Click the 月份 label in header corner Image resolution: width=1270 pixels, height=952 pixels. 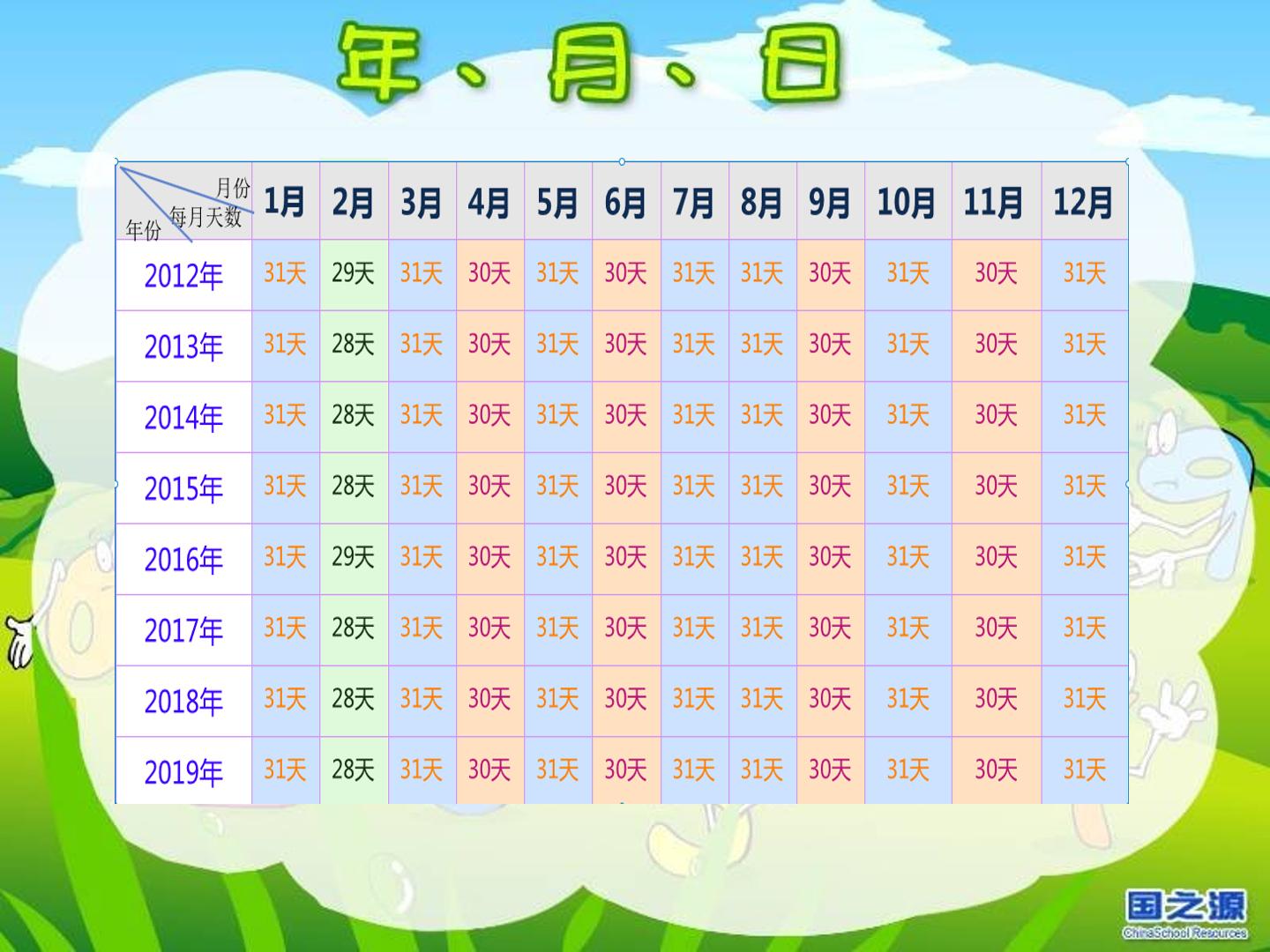(x=233, y=187)
